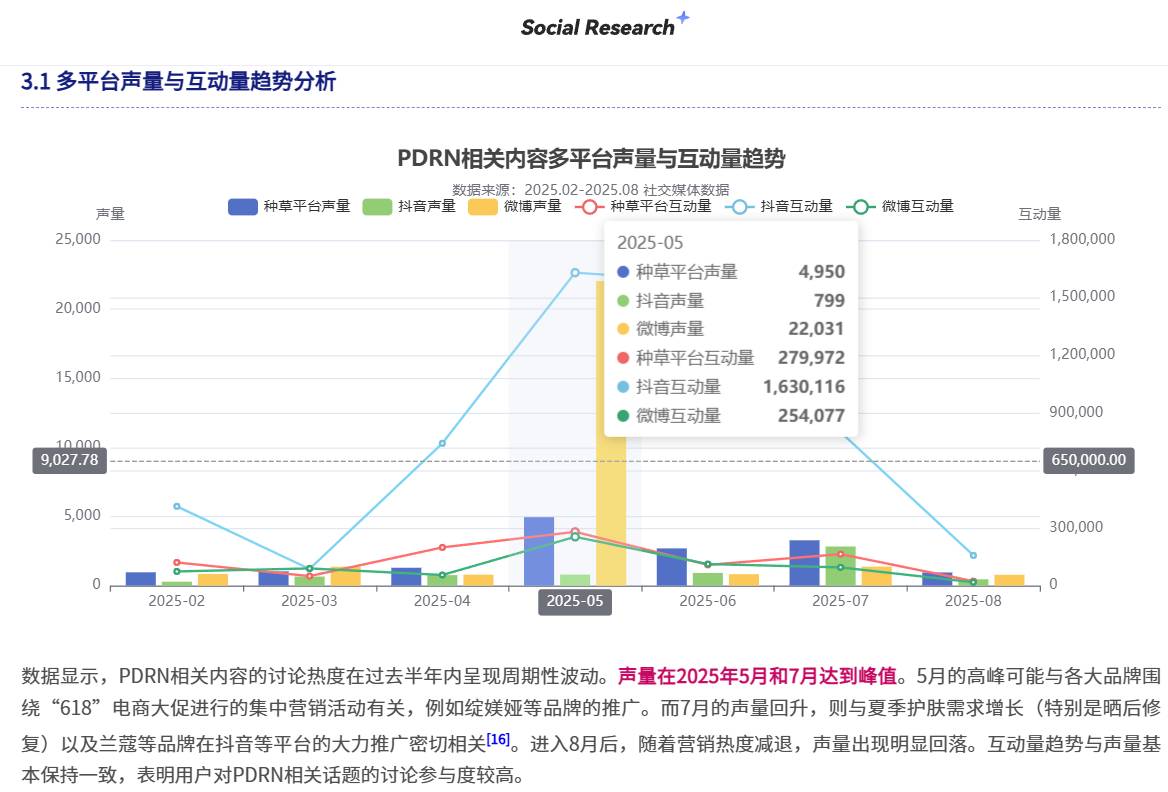
Task: Click the sparkle icon beside Social Research
Action: point(683,18)
